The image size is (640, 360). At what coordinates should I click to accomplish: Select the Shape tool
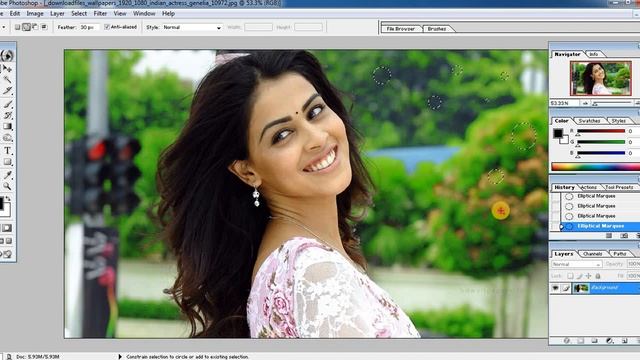click(x=7, y=162)
